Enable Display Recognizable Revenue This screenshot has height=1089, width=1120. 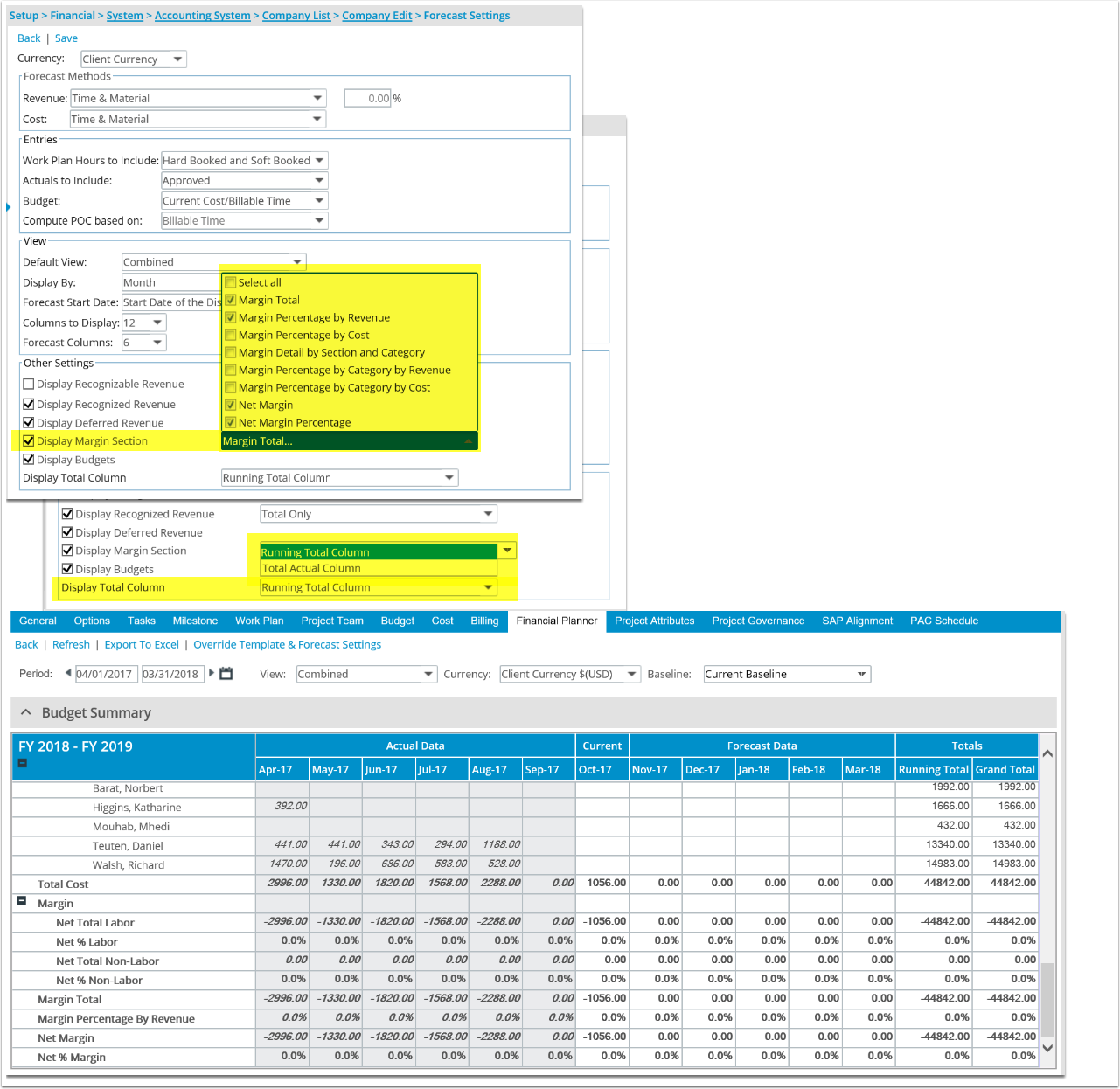[29, 384]
